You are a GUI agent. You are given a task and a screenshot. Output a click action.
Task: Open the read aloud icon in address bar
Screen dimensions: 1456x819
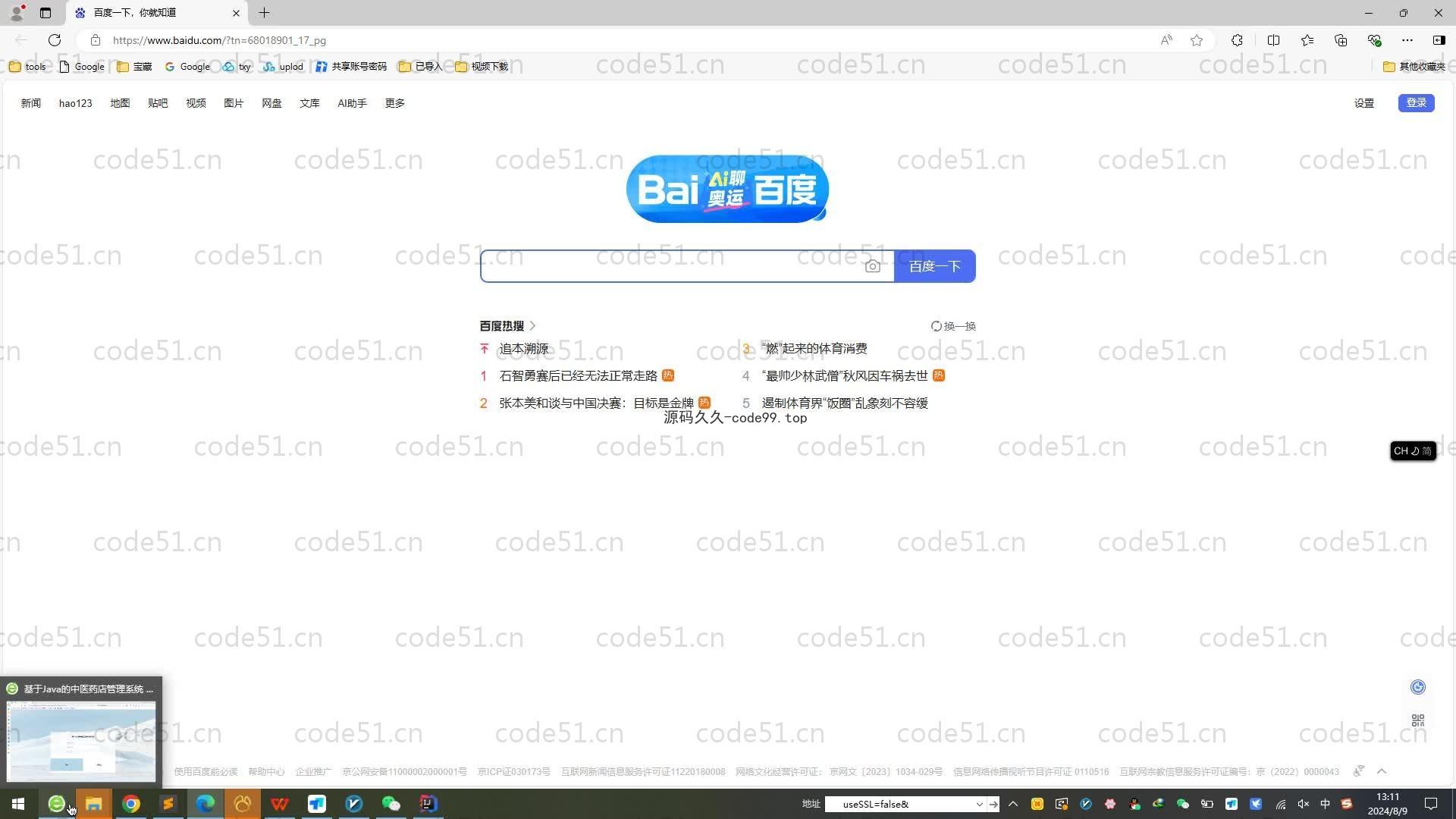tap(1166, 40)
